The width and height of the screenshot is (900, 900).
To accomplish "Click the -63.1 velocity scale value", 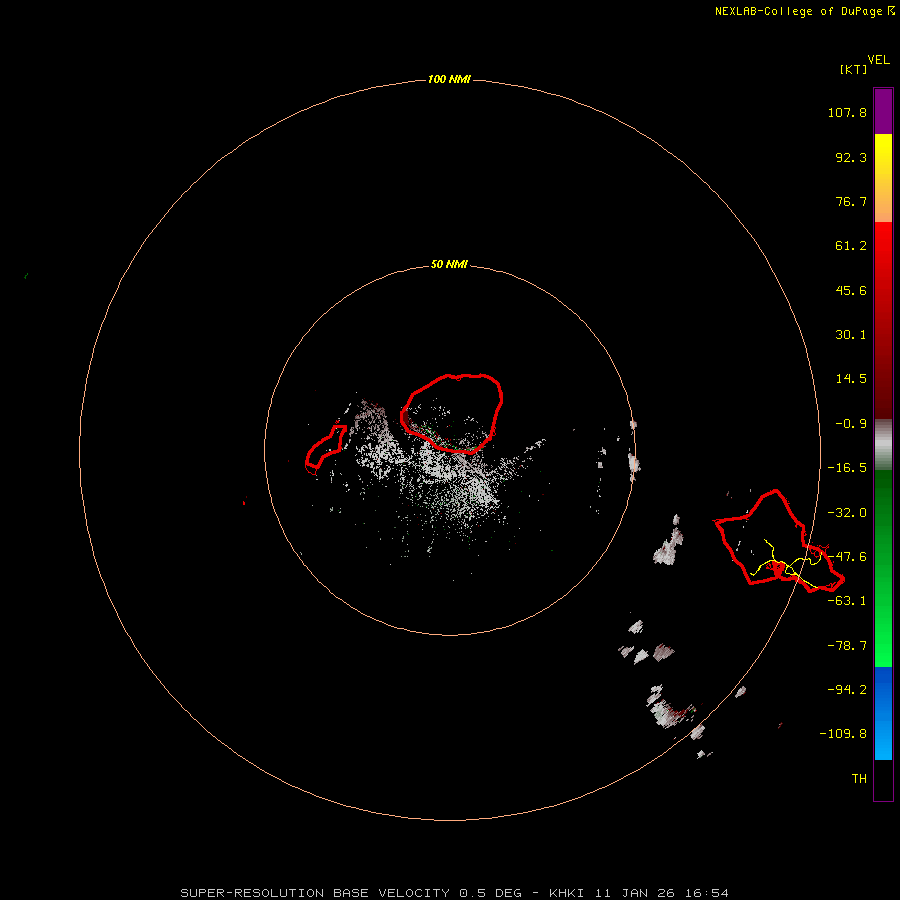I will [x=847, y=601].
